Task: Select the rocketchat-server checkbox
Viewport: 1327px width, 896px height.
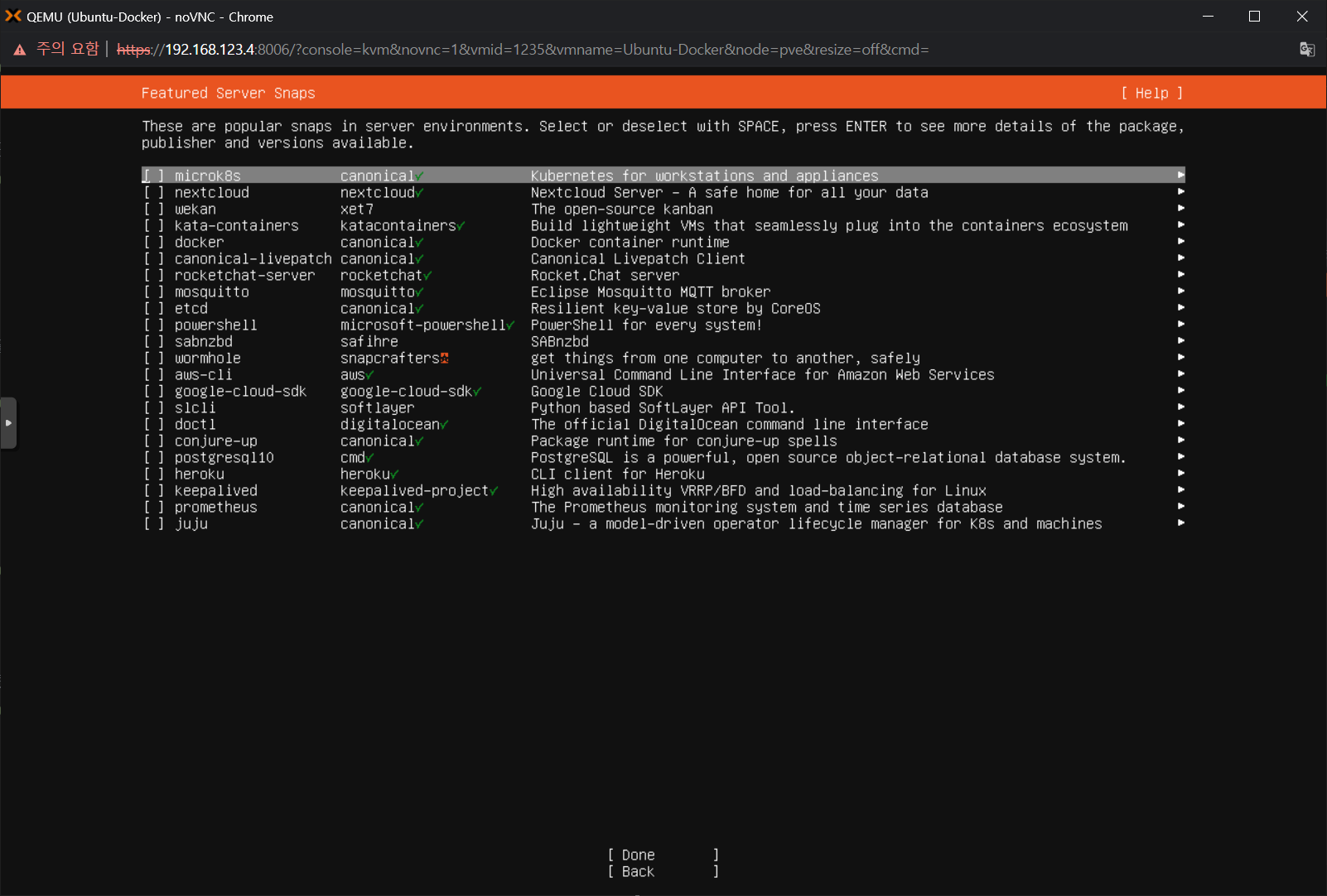Action: click(x=153, y=275)
